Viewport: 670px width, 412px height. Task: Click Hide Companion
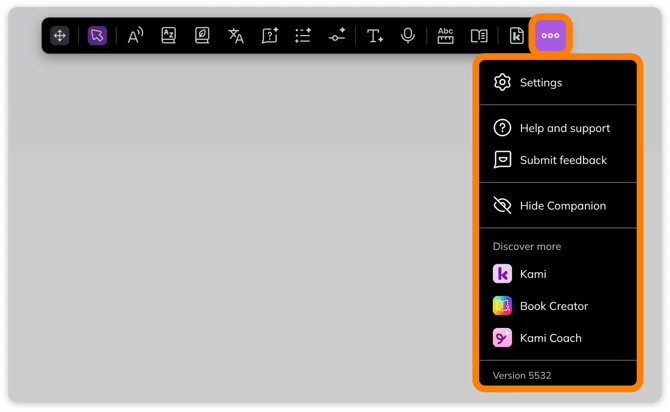(558, 206)
